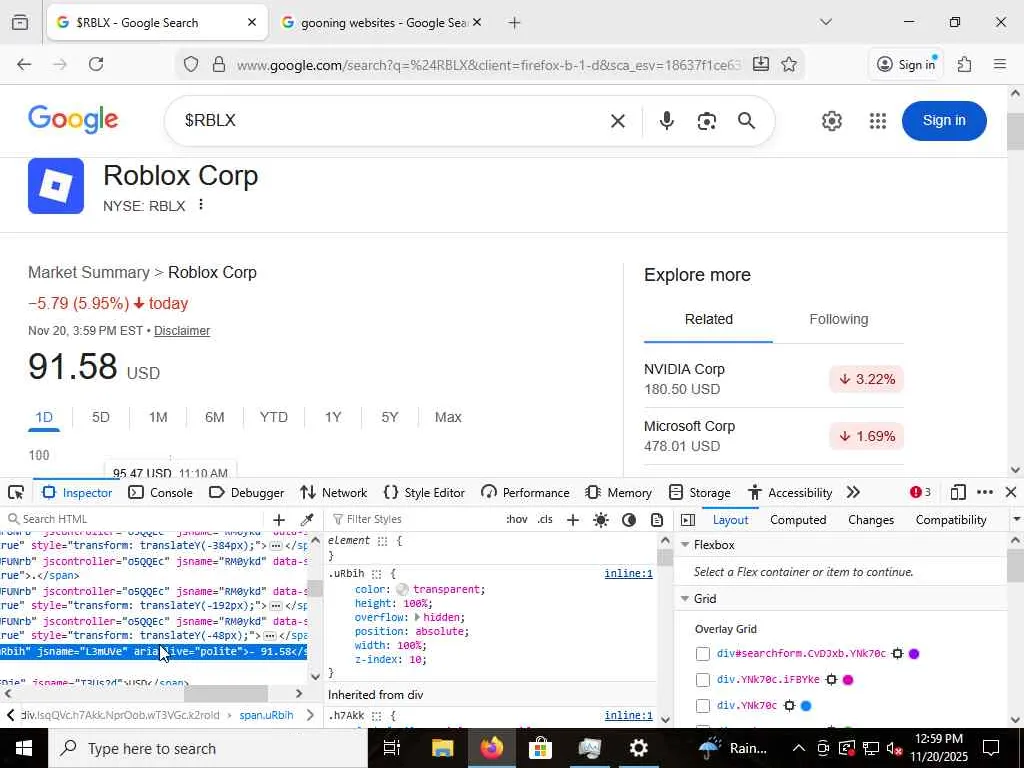This screenshot has height=768, width=1024.
Task: Collapse the Flexbox section
Action: point(685,545)
